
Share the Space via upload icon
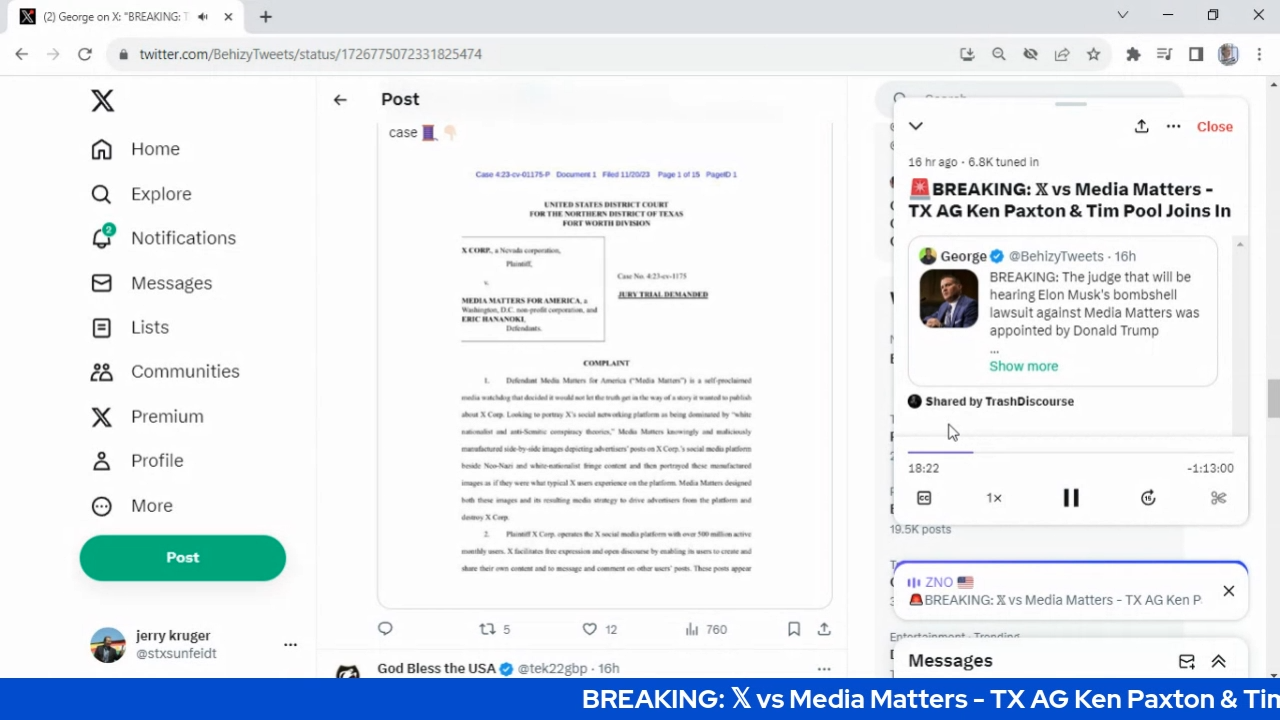click(1141, 126)
